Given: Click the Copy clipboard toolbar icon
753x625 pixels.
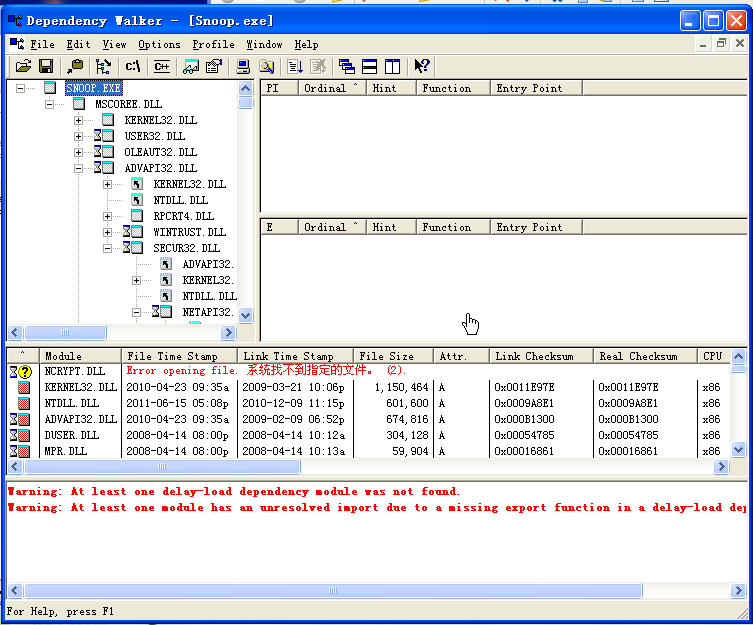Looking at the screenshot, I should coord(75,66).
